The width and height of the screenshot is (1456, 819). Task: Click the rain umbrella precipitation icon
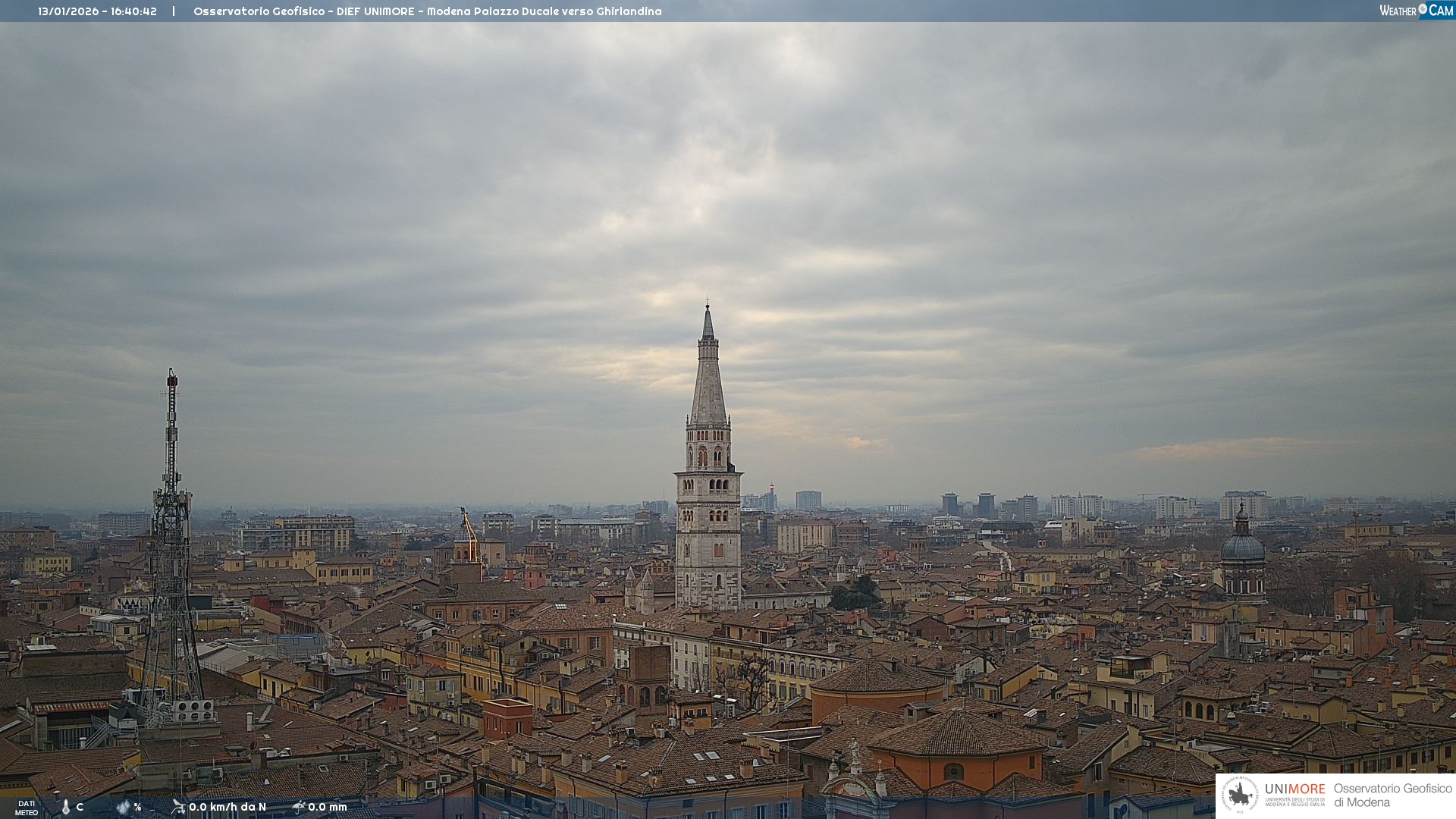point(298,807)
